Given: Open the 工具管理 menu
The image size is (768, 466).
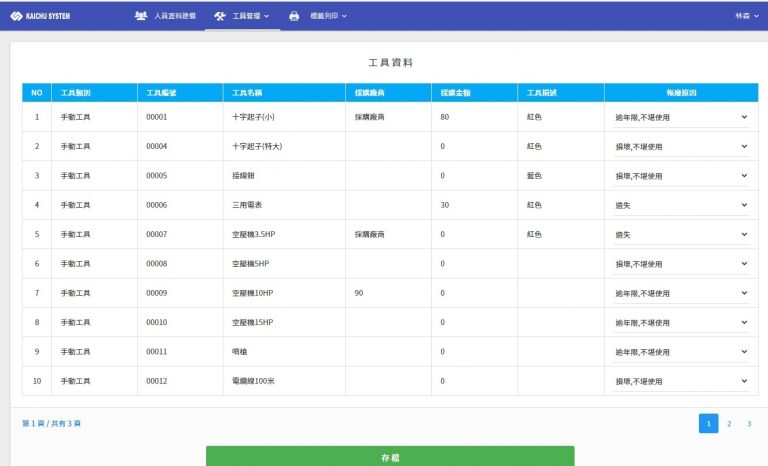Looking at the screenshot, I should pyautogui.click(x=242, y=16).
